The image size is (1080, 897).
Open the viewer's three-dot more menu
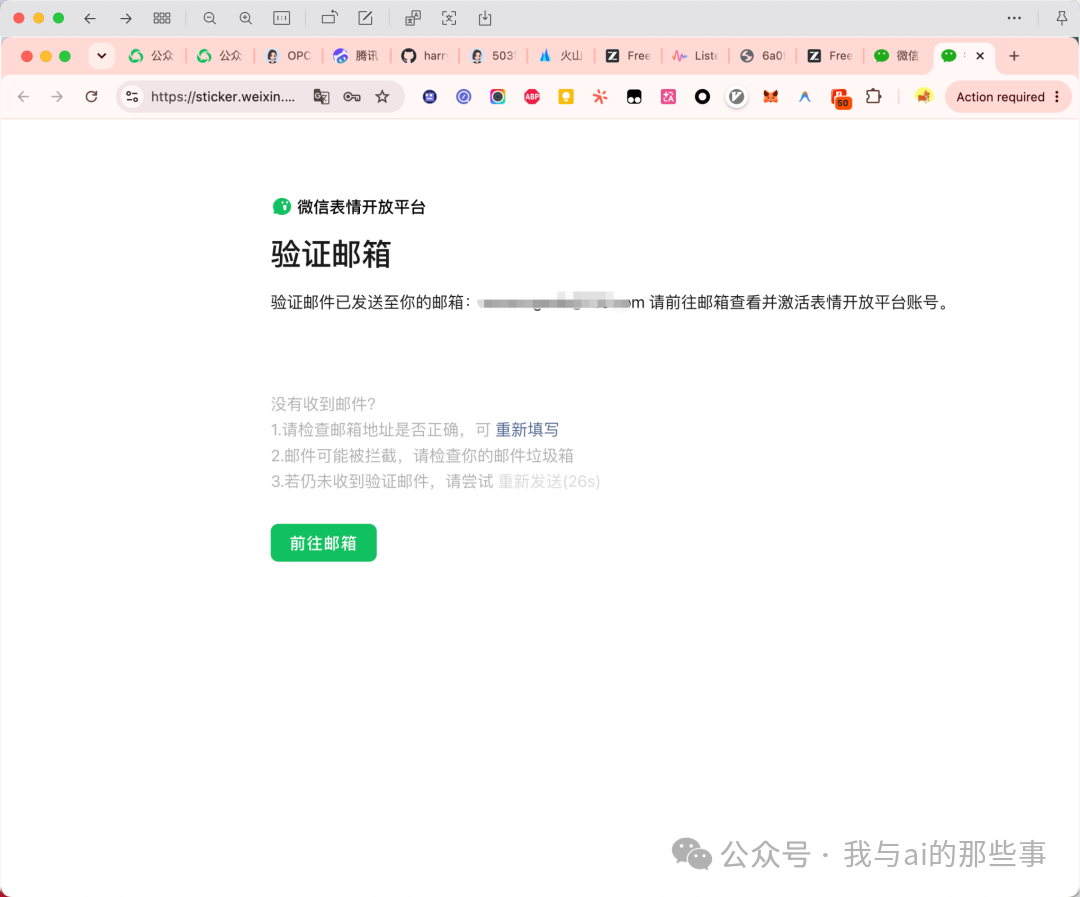pyautogui.click(x=1014, y=19)
